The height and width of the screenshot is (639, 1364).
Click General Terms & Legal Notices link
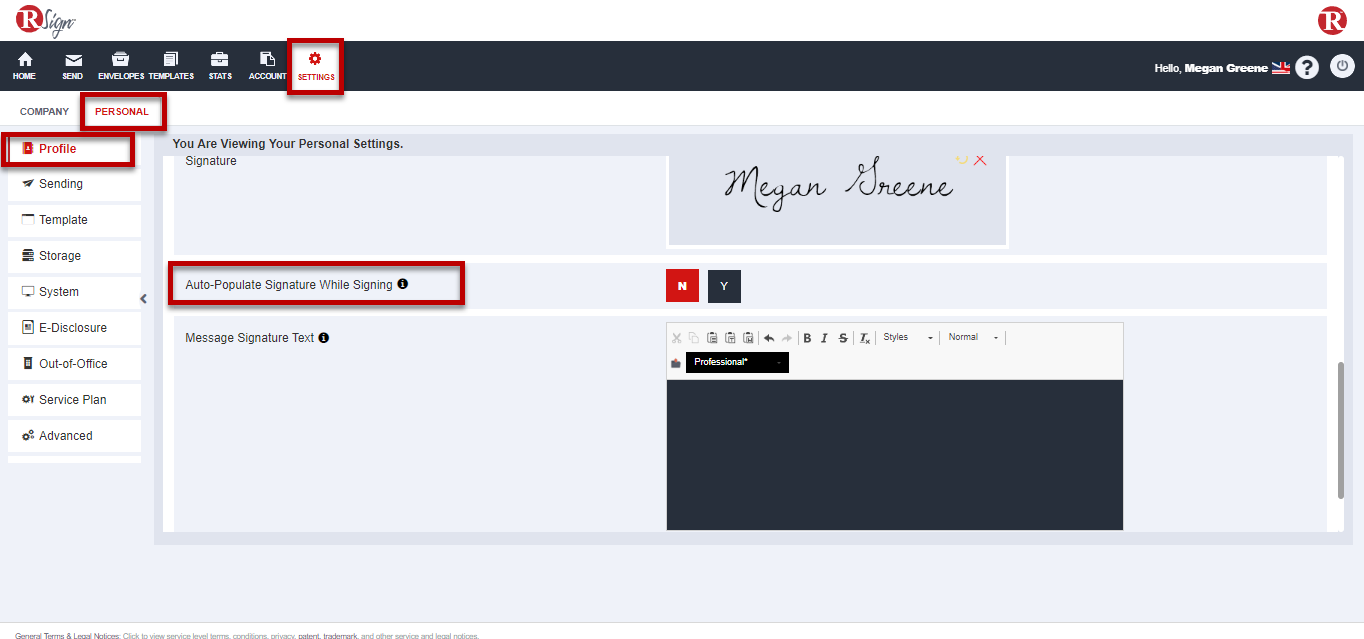coord(67,635)
